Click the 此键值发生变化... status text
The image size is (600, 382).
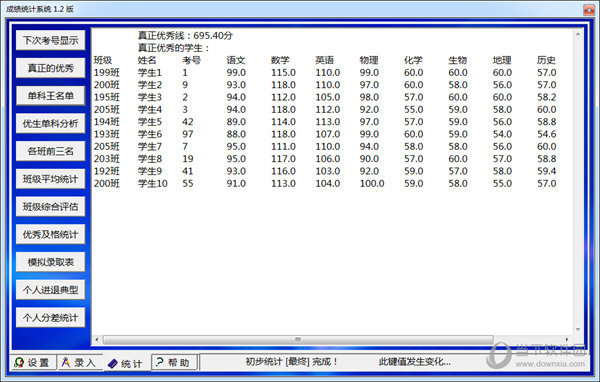pyautogui.click(x=414, y=362)
